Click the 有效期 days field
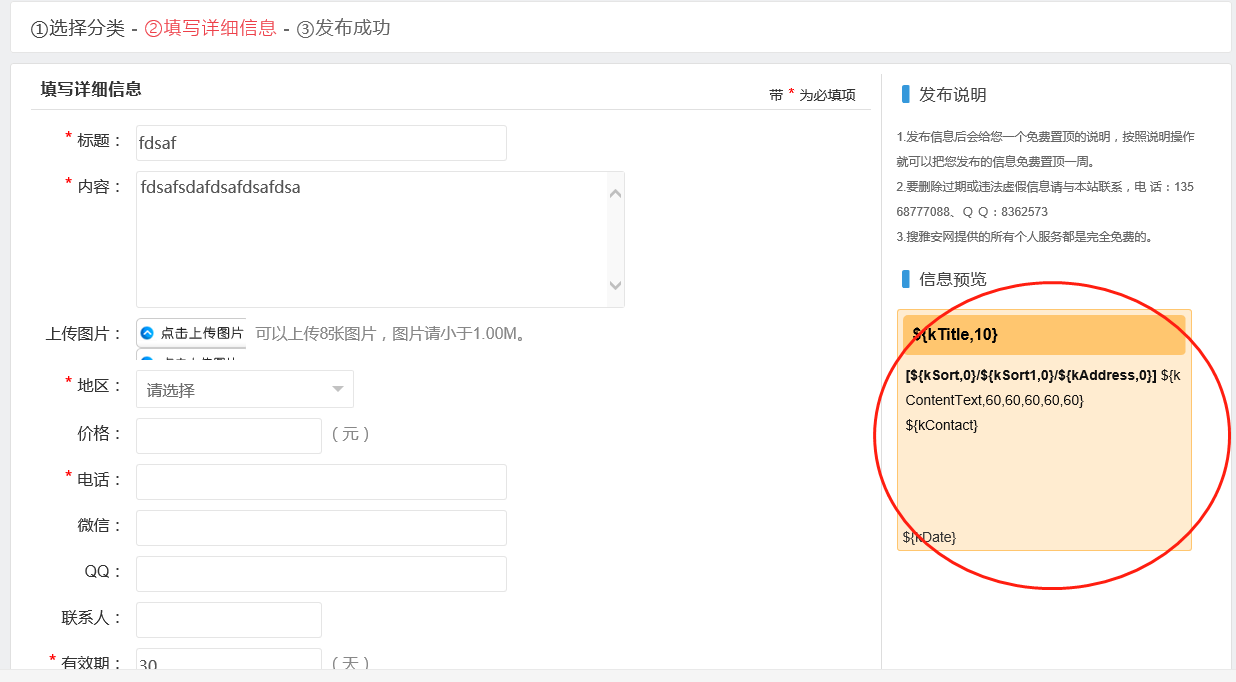Image resolution: width=1236 pixels, height=682 pixels. pos(228,662)
